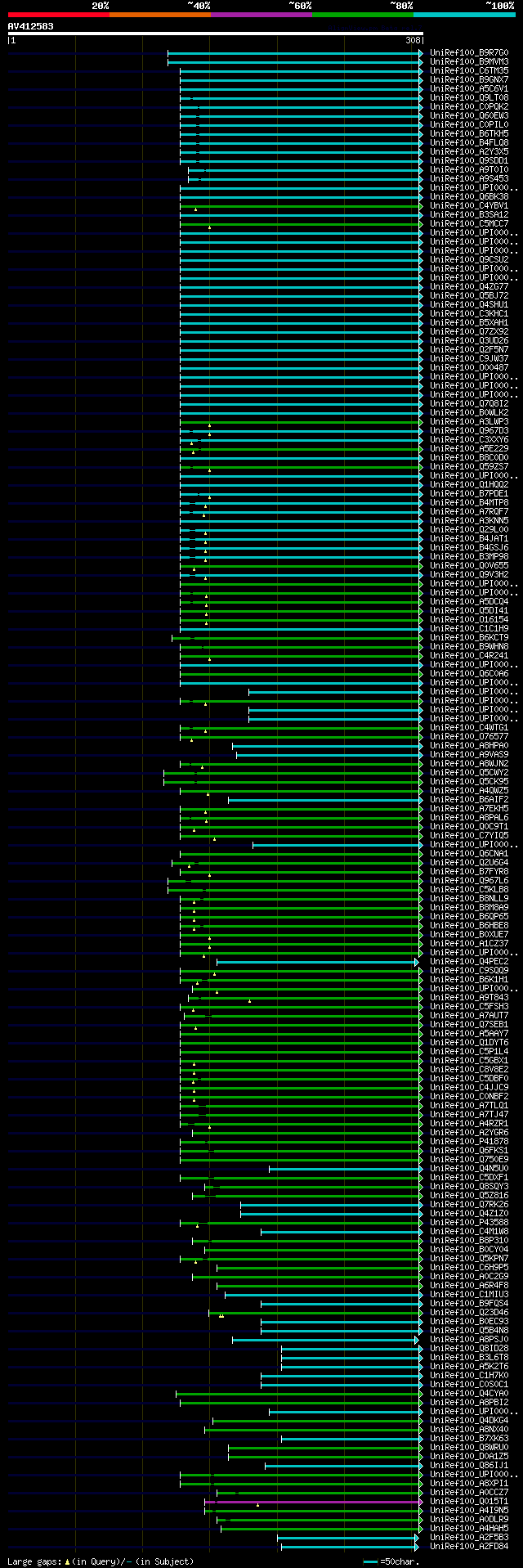
Task: Select the AV412583 query name label
Action: click(x=31, y=25)
